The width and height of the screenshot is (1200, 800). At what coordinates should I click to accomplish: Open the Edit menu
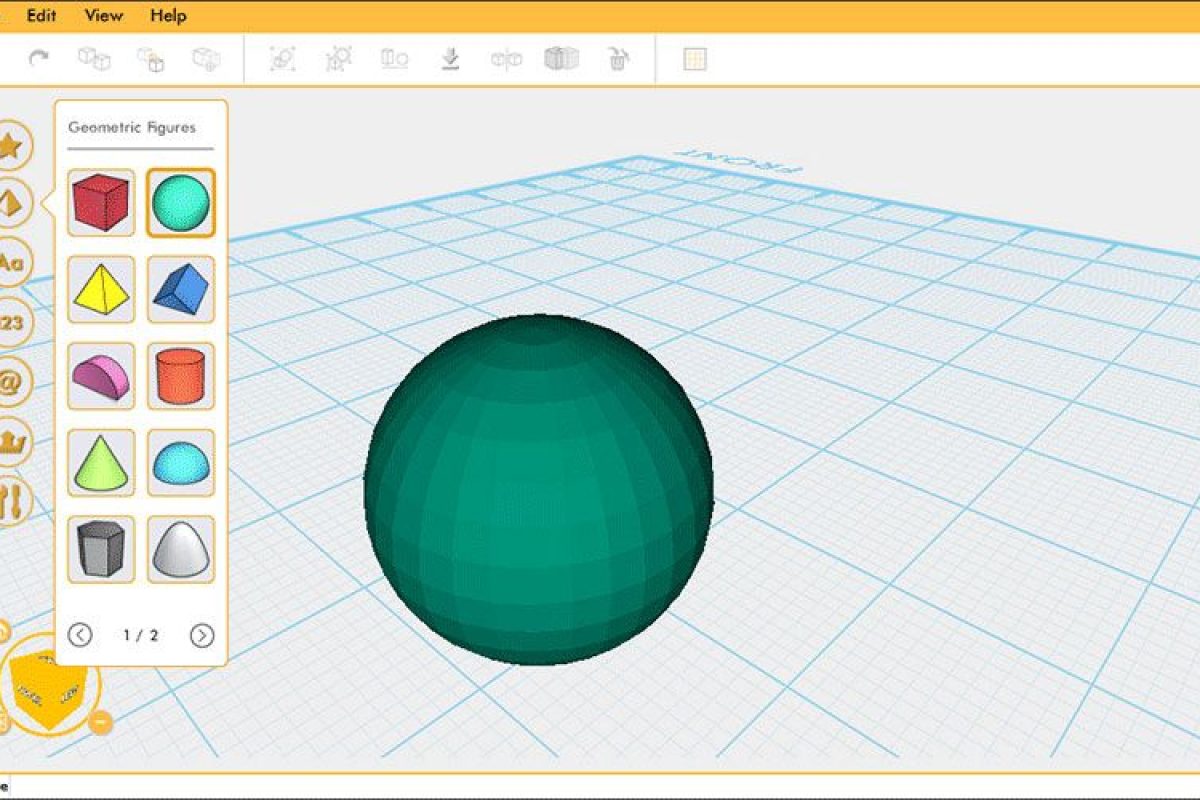coord(41,16)
